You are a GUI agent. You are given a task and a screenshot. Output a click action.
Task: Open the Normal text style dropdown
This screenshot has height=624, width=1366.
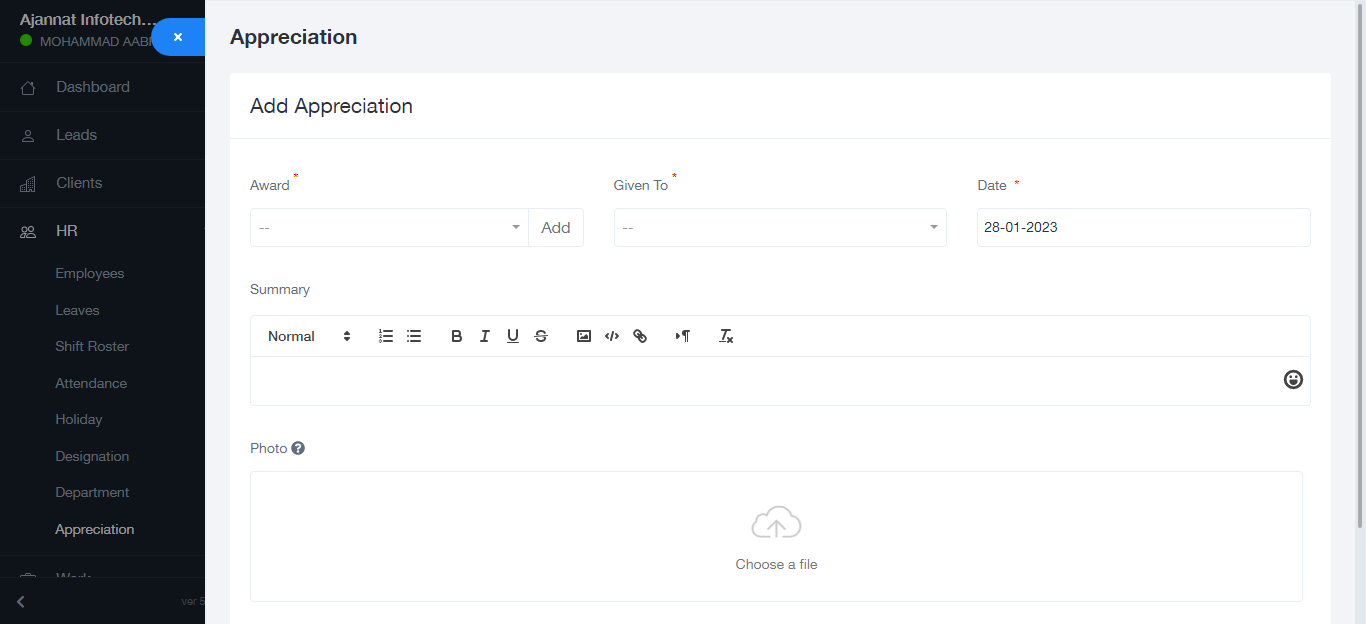pyautogui.click(x=309, y=337)
